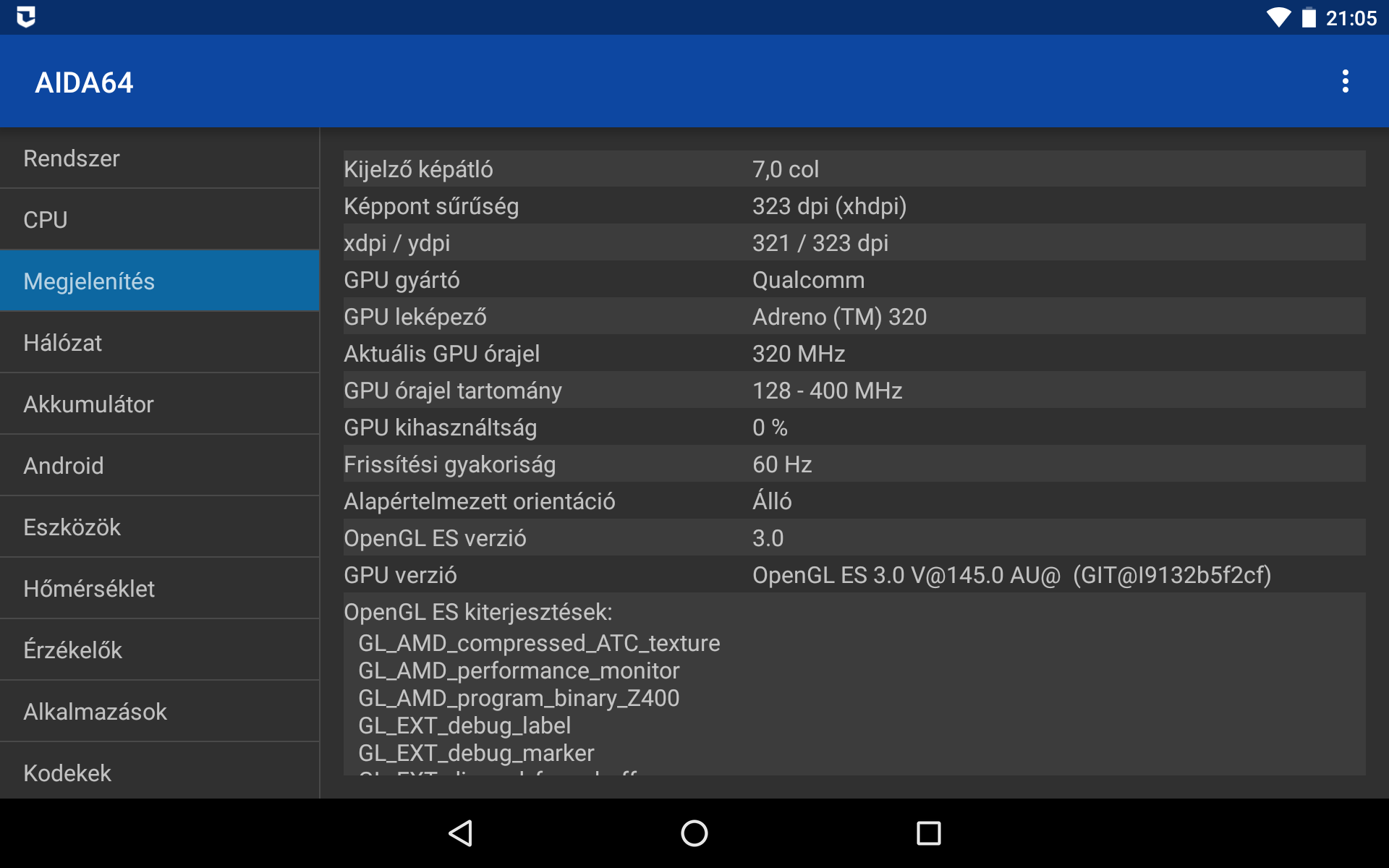Select the Képpont sűrűség label
The width and height of the screenshot is (1389, 868).
(x=431, y=206)
